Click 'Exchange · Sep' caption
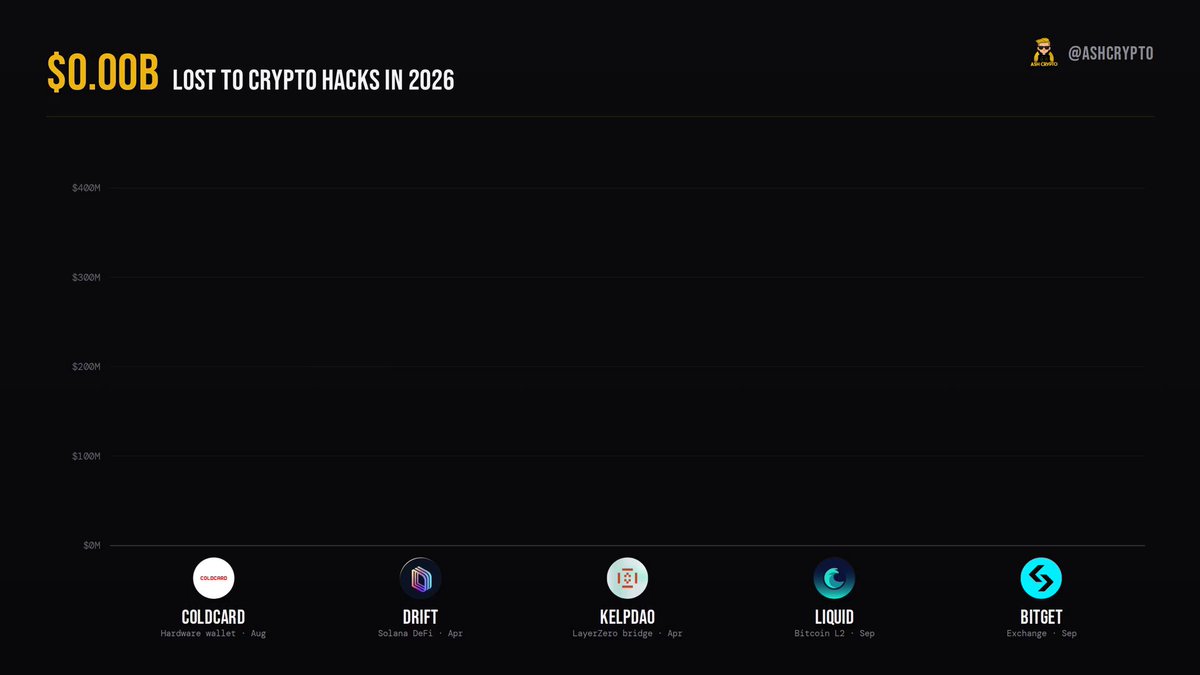The height and width of the screenshot is (675, 1200). 1041,634
